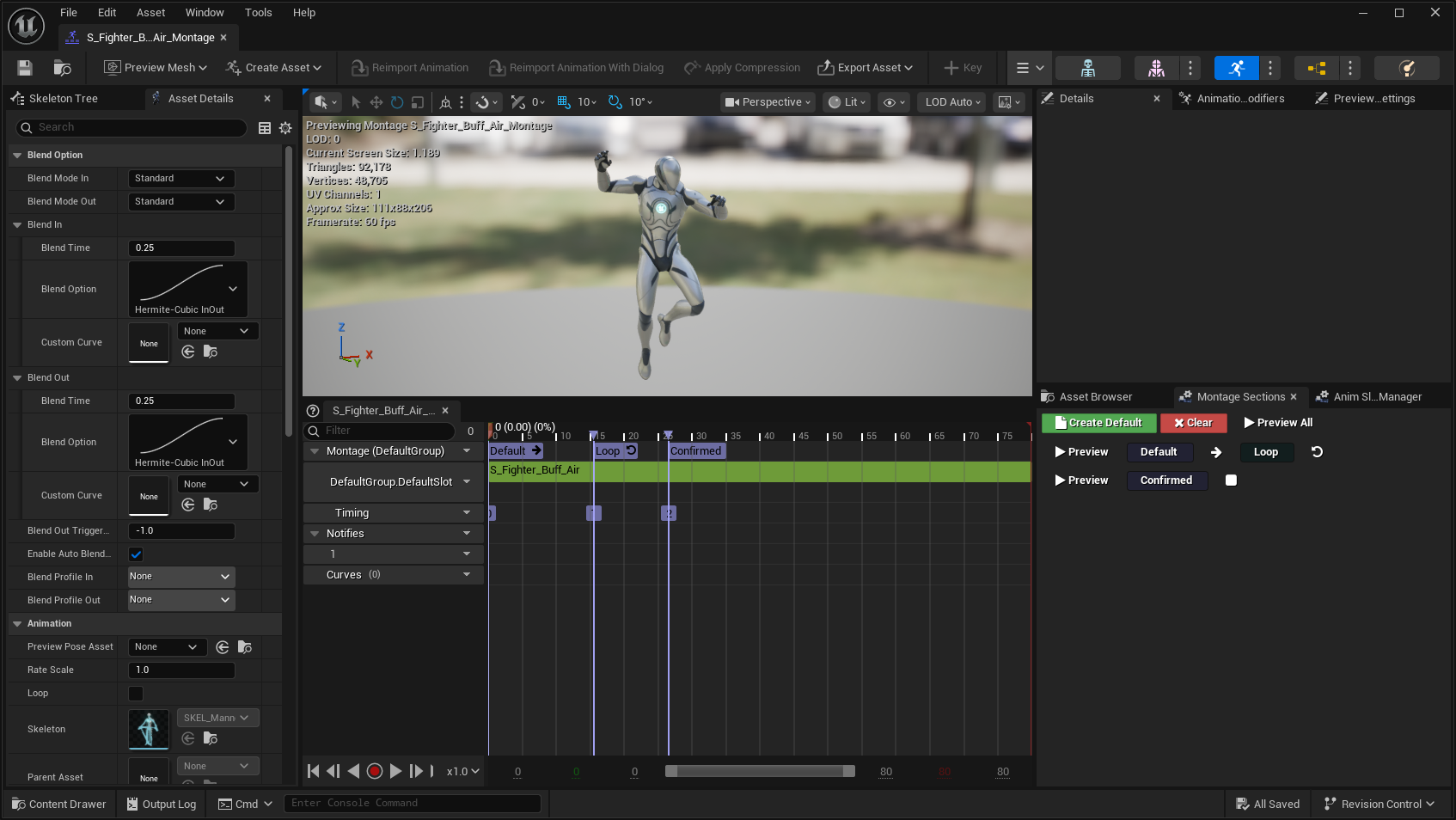Open the LOD Auto dropdown
The height and width of the screenshot is (820, 1456).
[952, 102]
